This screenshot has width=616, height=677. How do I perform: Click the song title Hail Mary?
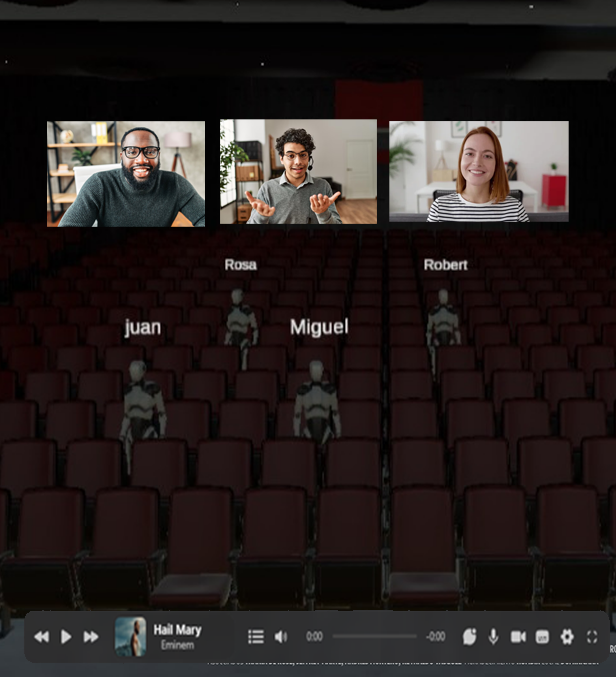pos(177,630)
